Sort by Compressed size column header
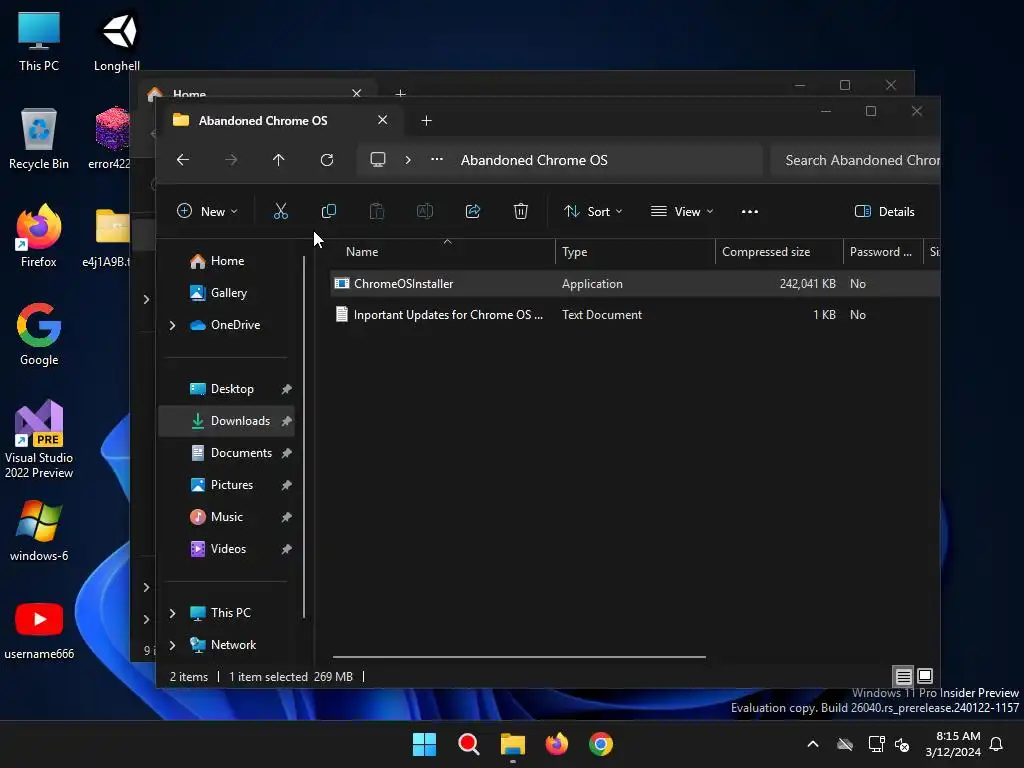The height and width of the screenshot is (768, 1024). (x=779, y=252)
